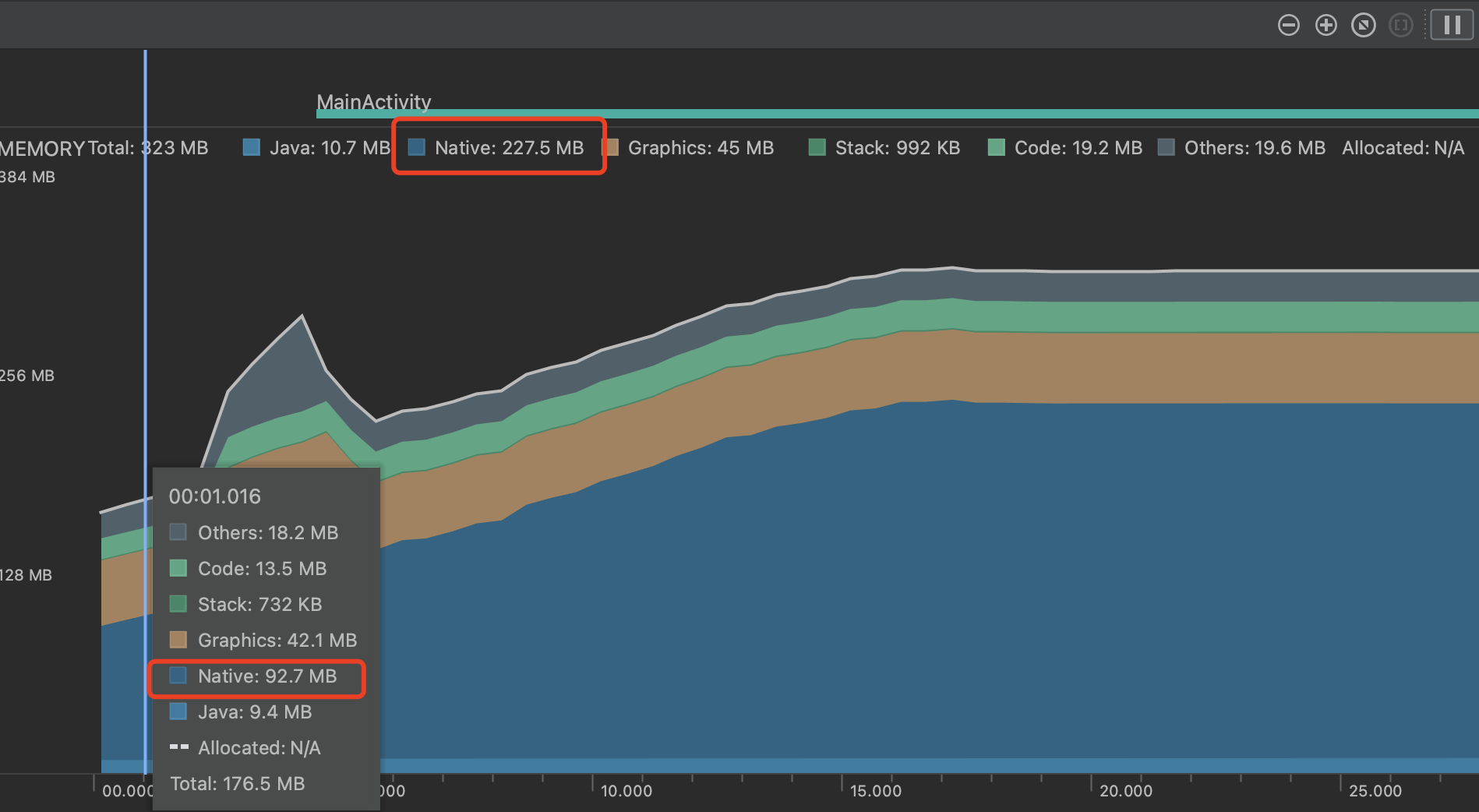Click the MEMORY section header
1479x812 pixels.
43,148
